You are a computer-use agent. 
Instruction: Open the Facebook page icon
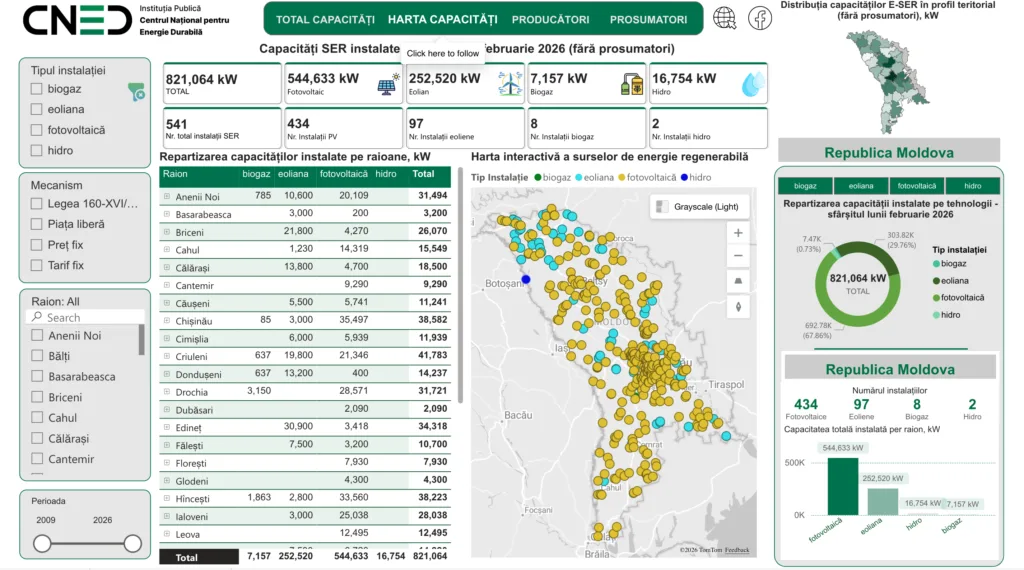(760, 19)
